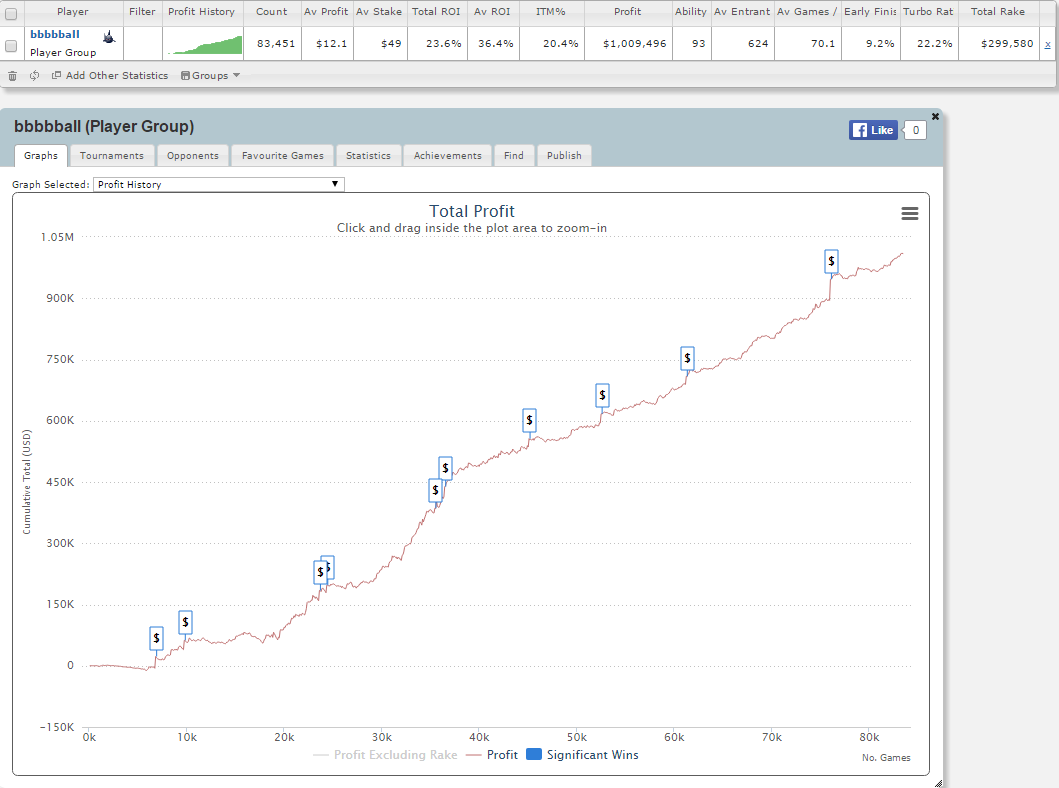
Task: Expand the Groups dropdown menu
Action: (x=211, y=76)
